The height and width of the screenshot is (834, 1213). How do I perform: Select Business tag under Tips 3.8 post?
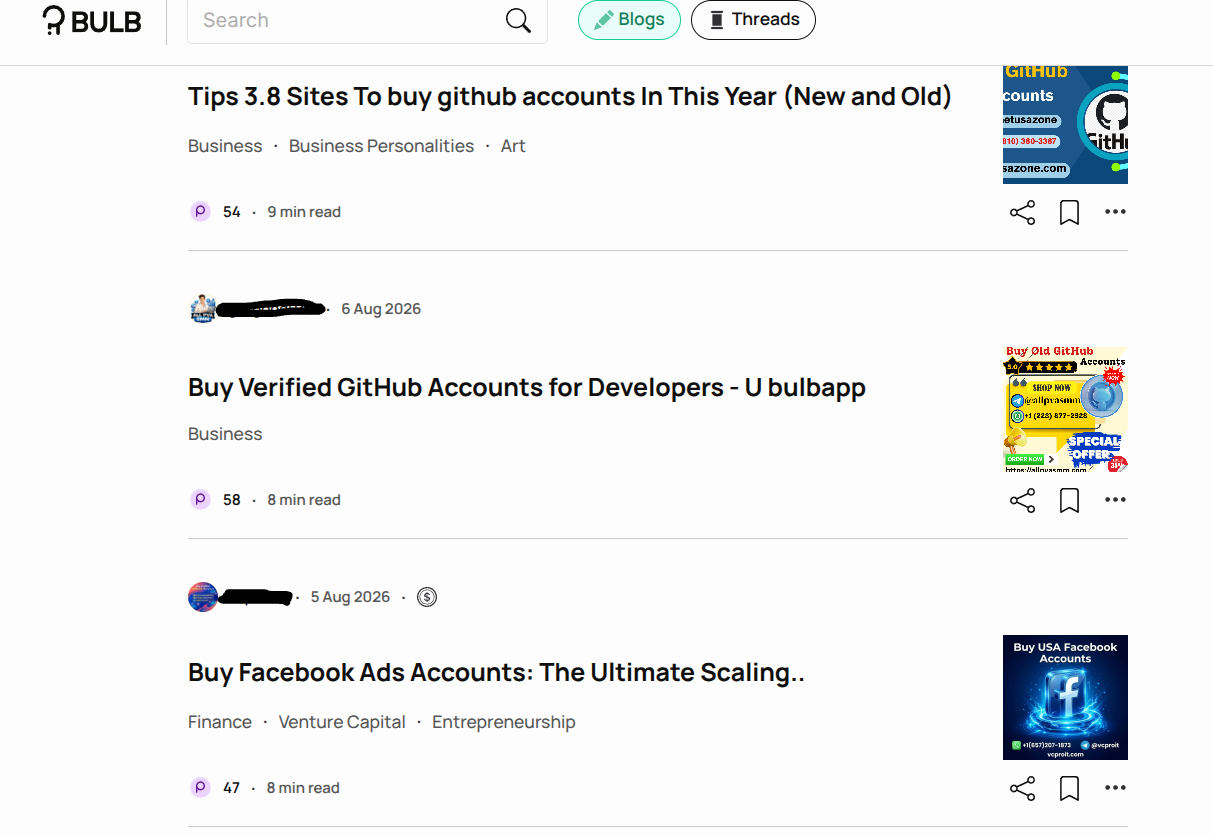pos(225,146)
